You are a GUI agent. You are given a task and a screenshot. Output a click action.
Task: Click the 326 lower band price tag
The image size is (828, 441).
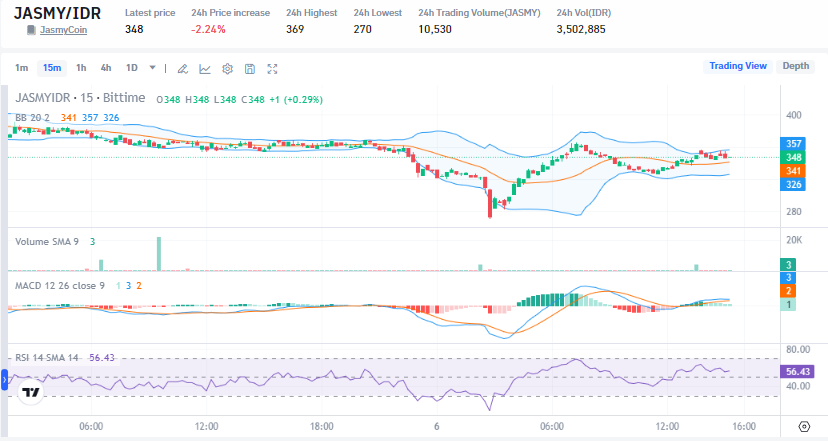coord(793,184)
